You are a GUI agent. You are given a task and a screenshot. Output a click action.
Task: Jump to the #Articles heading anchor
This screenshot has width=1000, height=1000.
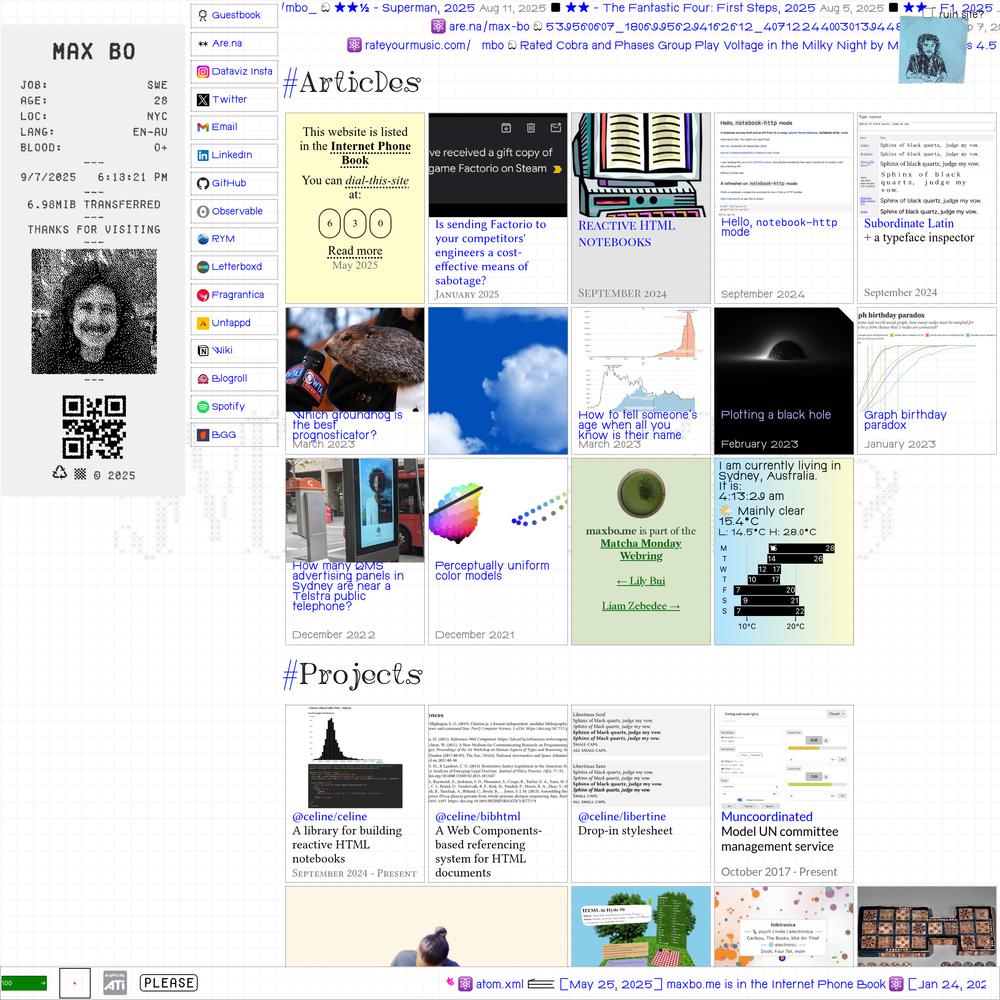(352, 83)
